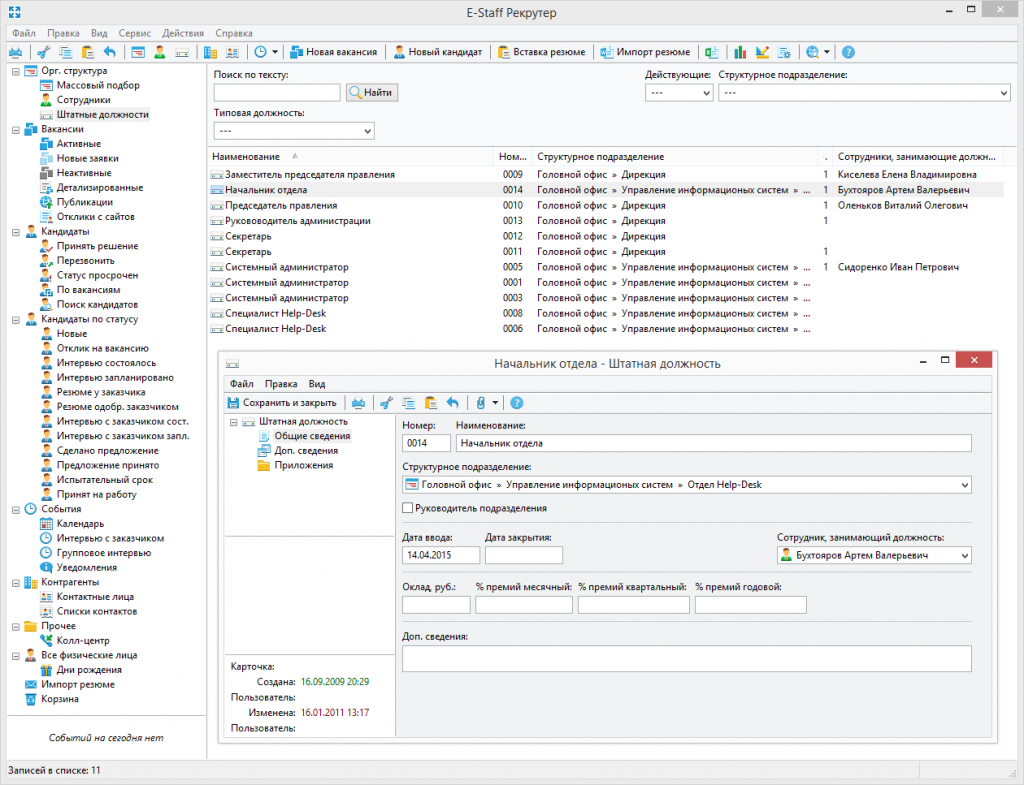Click the Найти search button

point(372,93)
